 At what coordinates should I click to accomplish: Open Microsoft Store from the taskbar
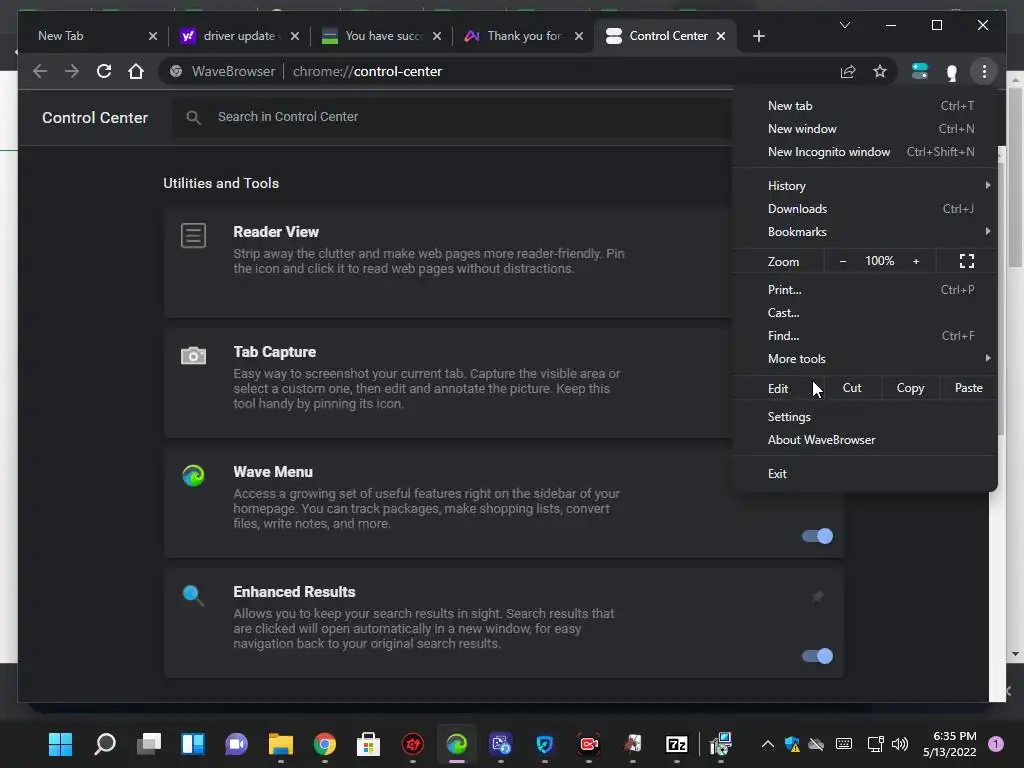(x=368, y=744)
